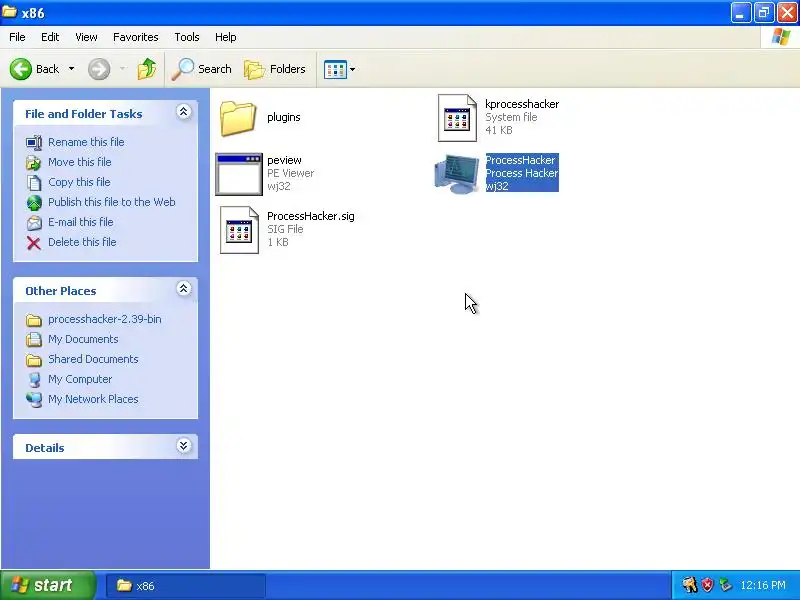Screen dimensions: 800x600
Task: Collapse the Other Places panel
Action: [x=184, y=289]
